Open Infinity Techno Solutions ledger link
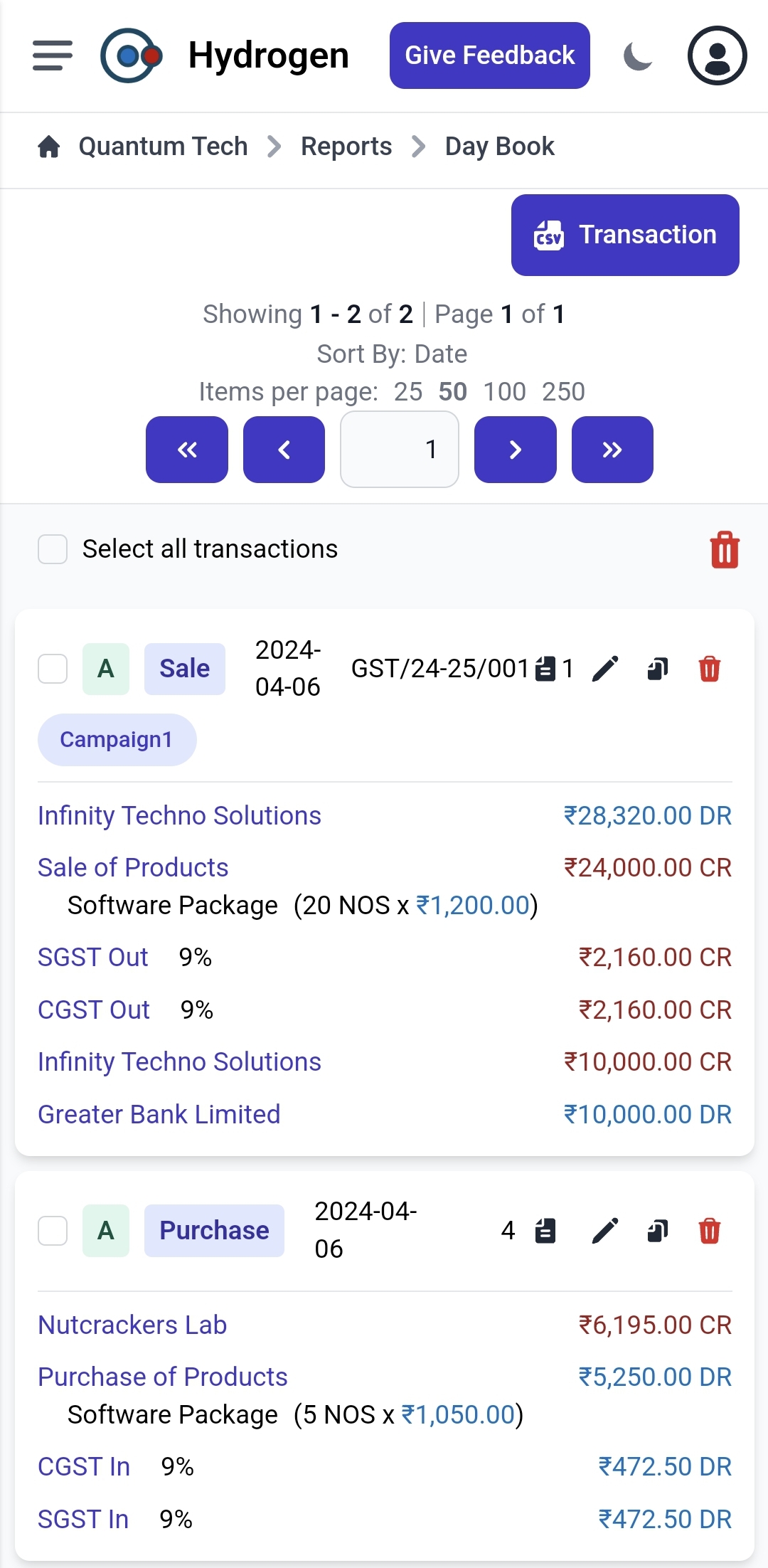The image size is (768, 1568). click(x=179, y=815)
